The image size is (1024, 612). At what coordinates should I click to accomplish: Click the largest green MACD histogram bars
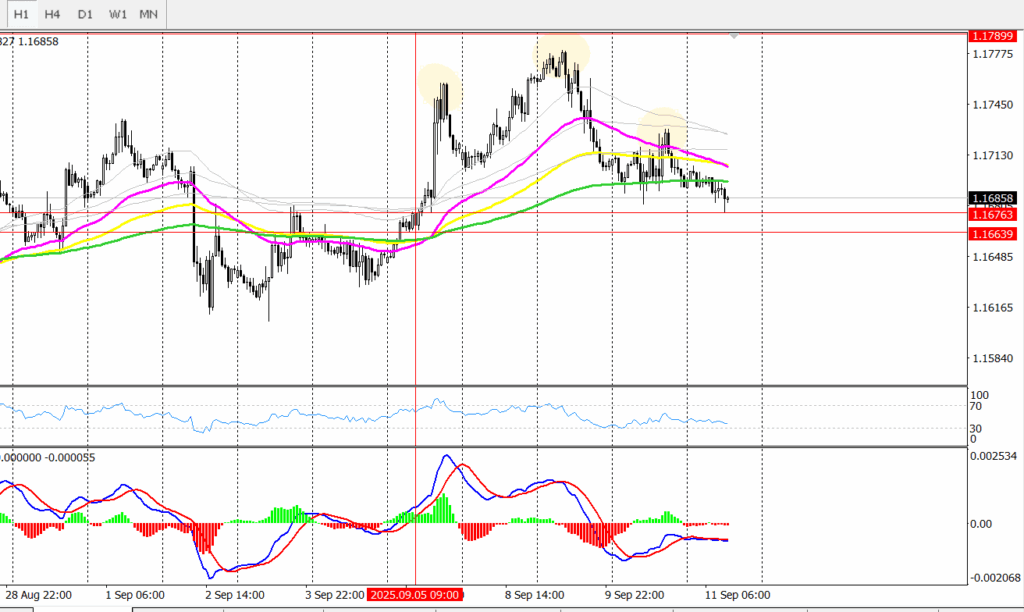click(x=441, y=505)
